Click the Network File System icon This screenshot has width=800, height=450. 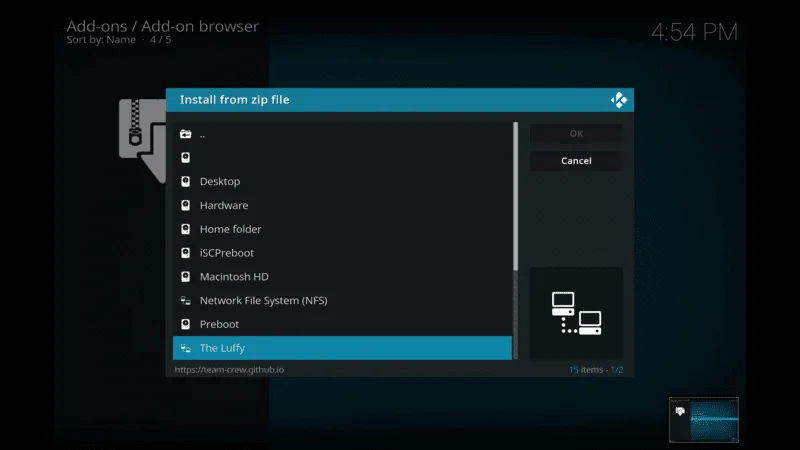click(185, 300)
